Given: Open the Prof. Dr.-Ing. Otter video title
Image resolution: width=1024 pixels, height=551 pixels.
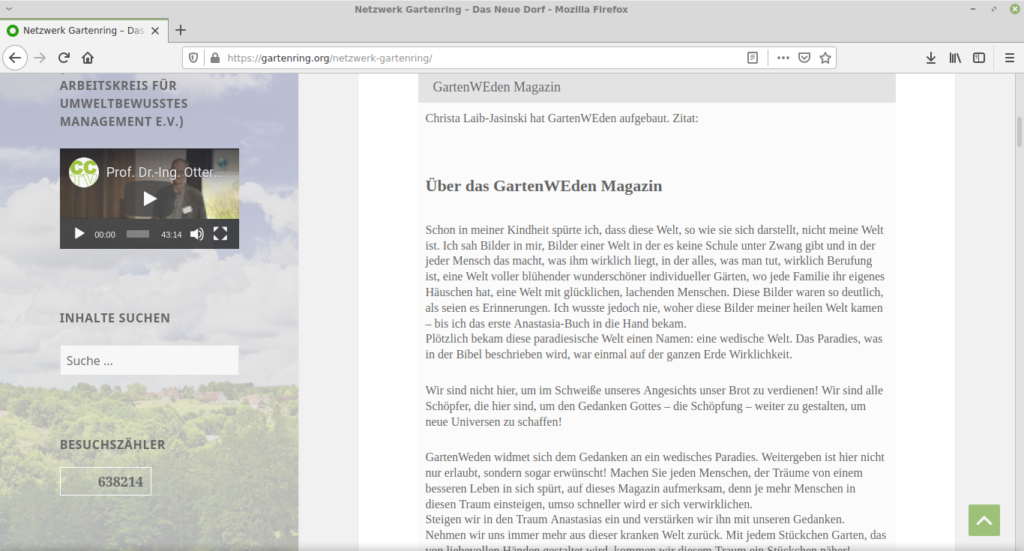Looking at the screenshot, I should click(x=164, y=172).
